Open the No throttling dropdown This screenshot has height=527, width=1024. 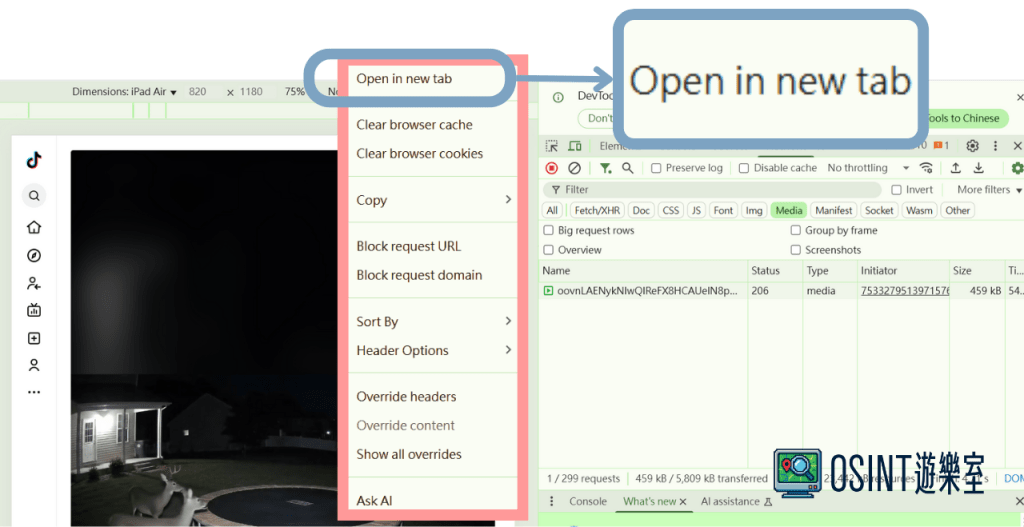pos(868,168)
